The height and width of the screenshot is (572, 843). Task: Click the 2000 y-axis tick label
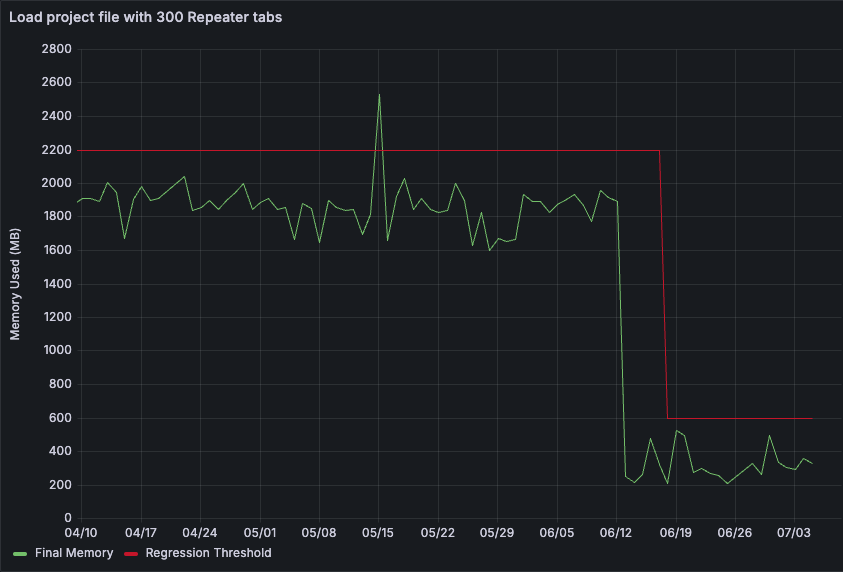[x=56, y=183]
